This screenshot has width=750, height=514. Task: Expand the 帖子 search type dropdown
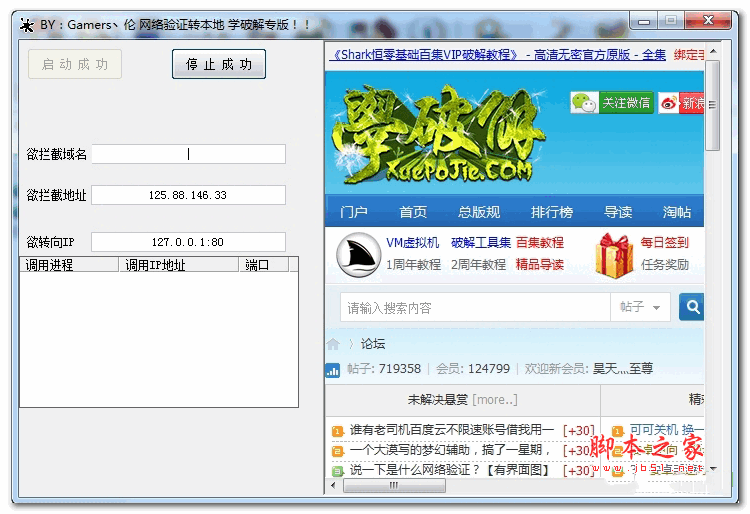coord(640,307)
